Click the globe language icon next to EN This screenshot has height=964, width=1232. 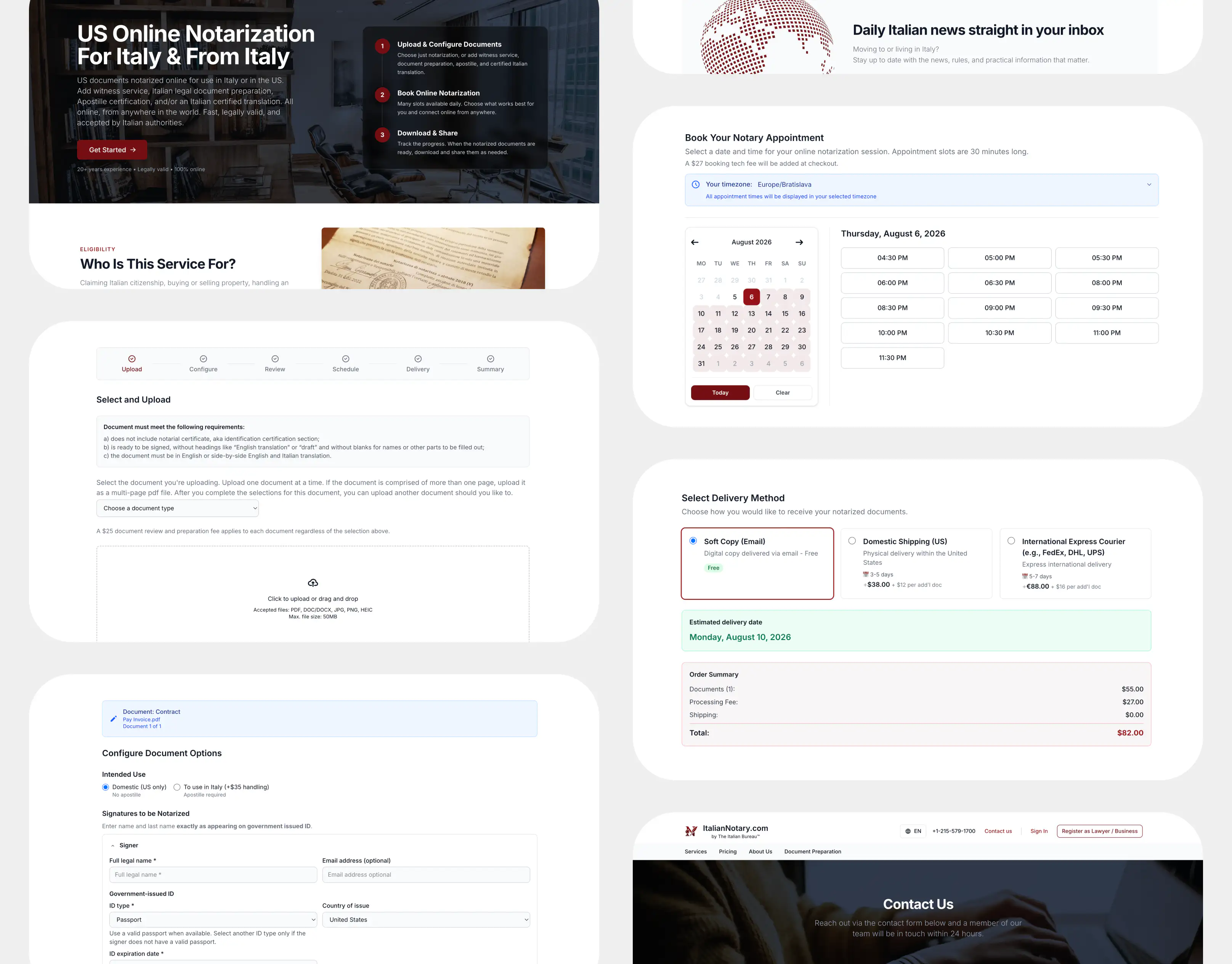click(x=908, y=831)
